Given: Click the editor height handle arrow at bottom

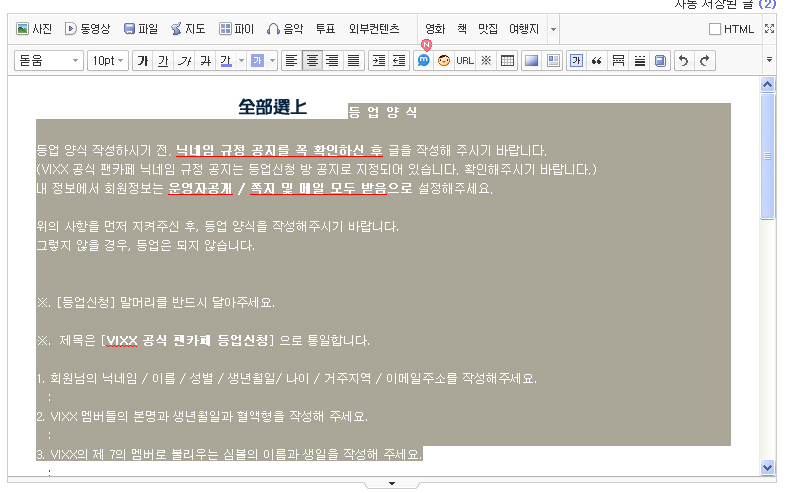Looking at the screenshot, I should (391, 483).
